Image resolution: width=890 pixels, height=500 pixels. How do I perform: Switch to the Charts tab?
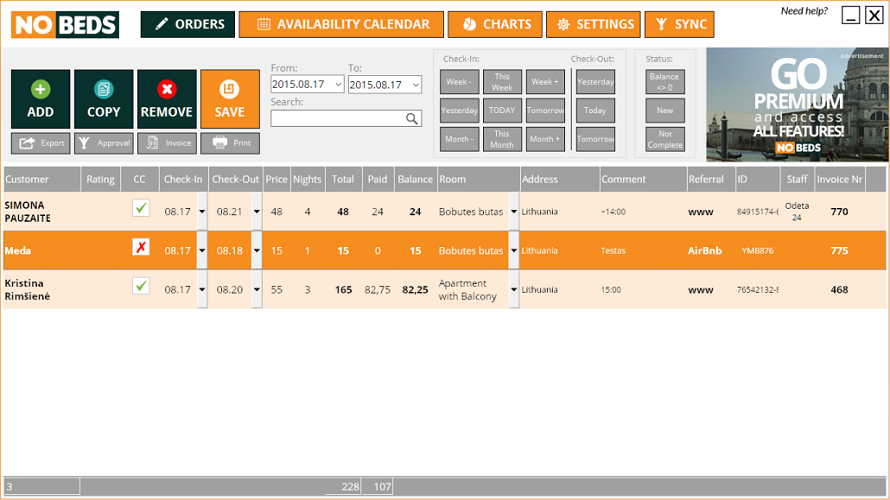495,24
